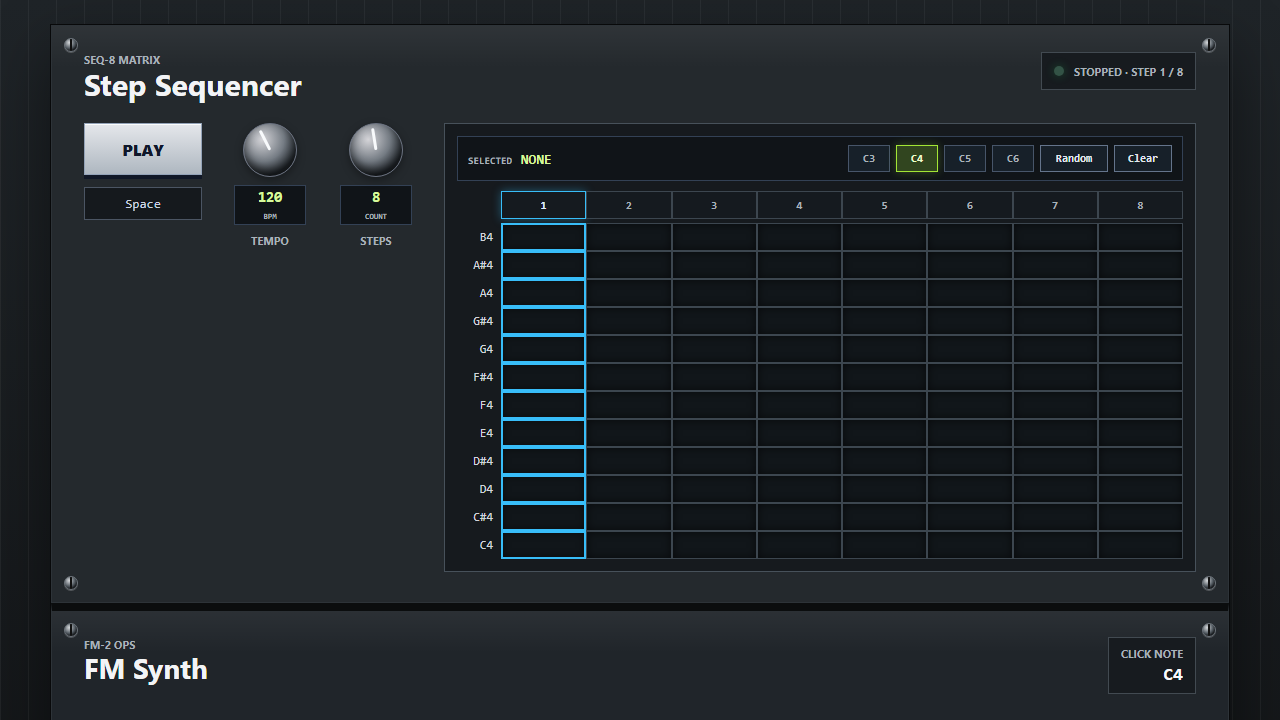Toggle the E4 cell in step 5
The image size is (1280, 720).
click(x=884, y=433)
